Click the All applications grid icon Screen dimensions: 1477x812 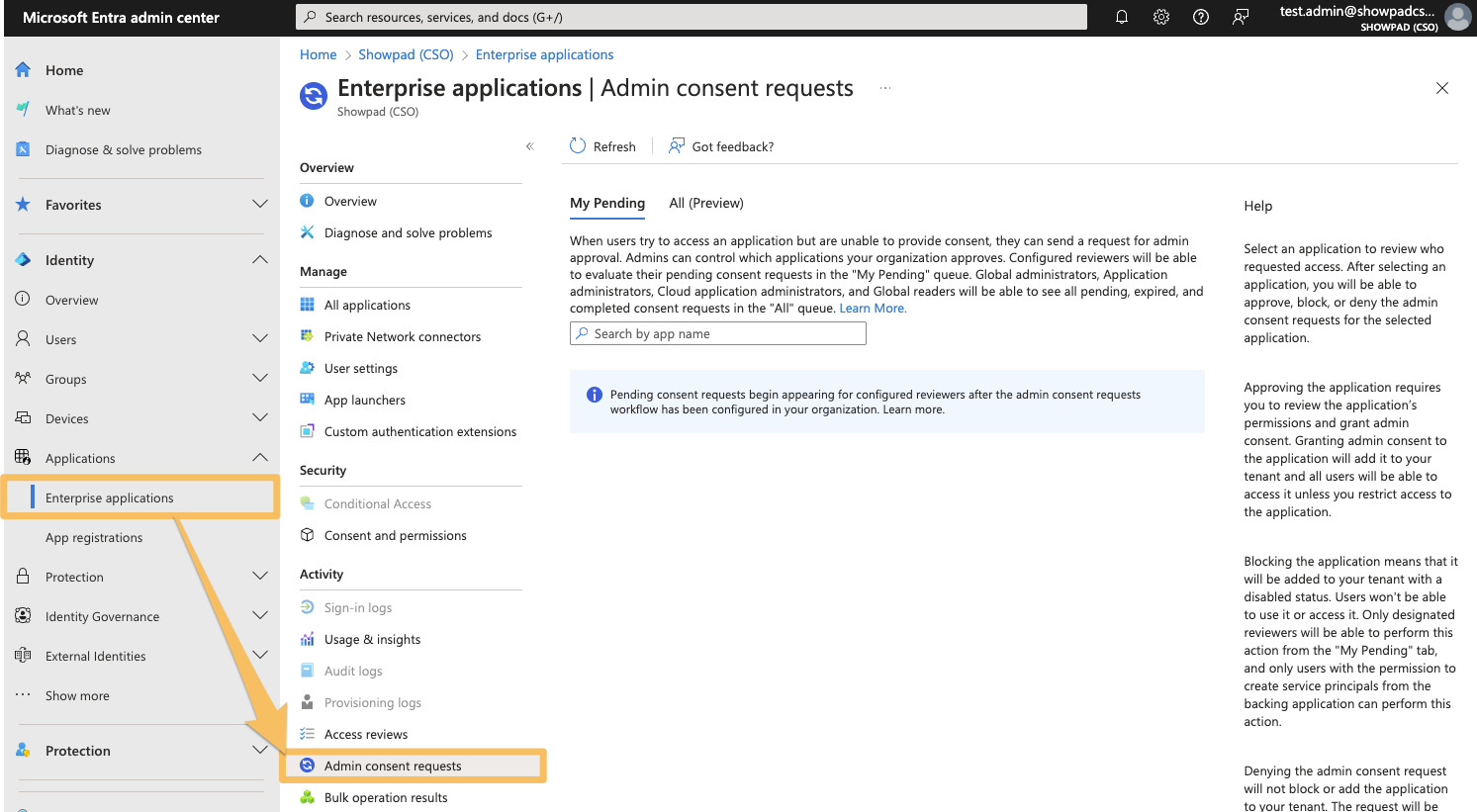click(308, 305)
